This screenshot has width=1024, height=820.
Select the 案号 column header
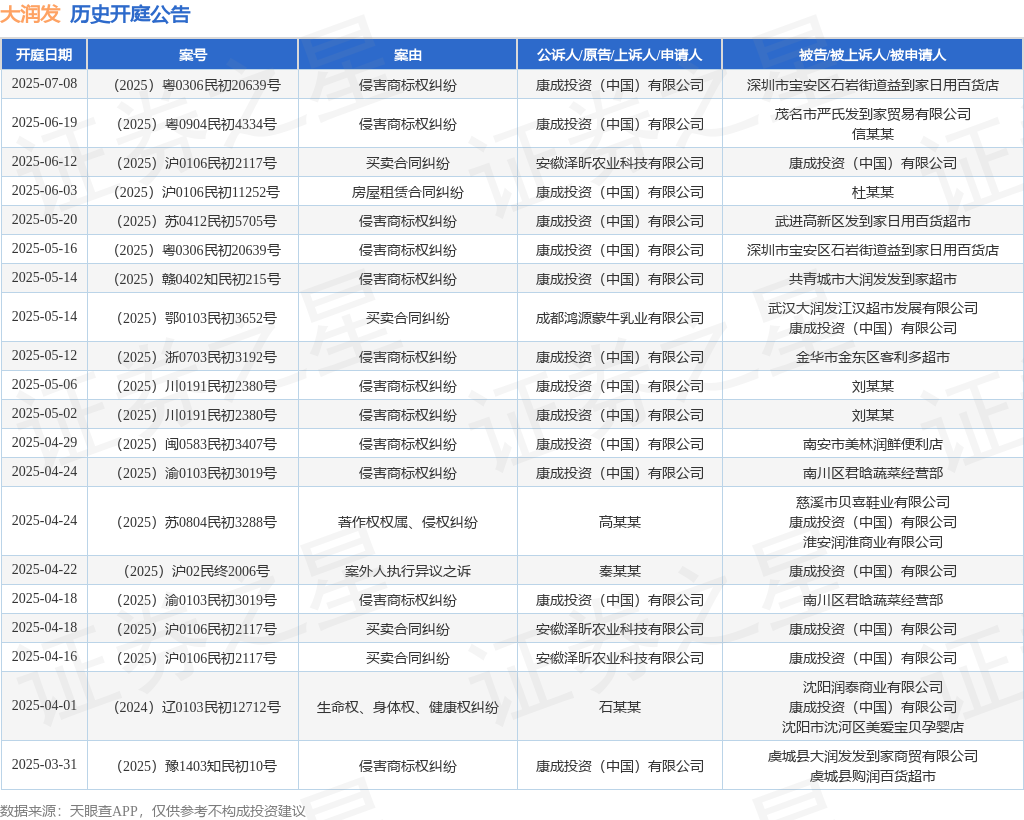click(x=193, y=55)
